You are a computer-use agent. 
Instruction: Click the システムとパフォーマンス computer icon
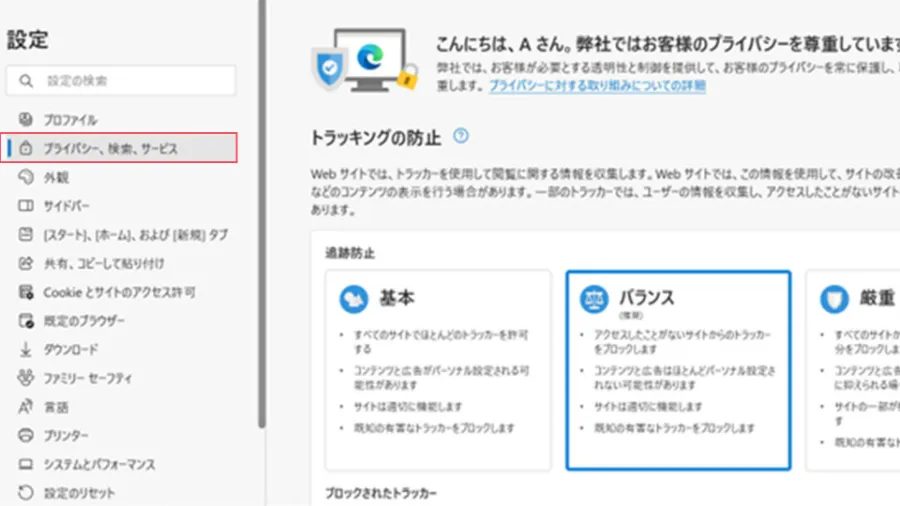pos(26,464)
